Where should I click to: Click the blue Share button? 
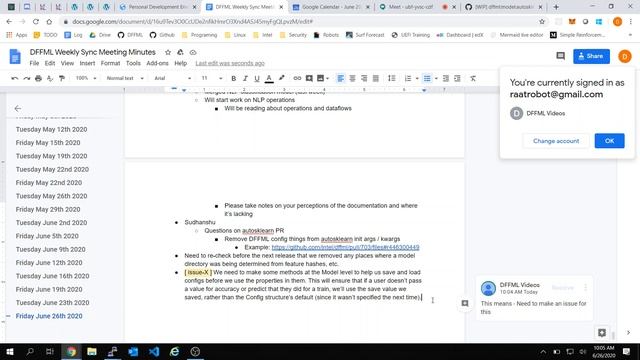(591, 56)
